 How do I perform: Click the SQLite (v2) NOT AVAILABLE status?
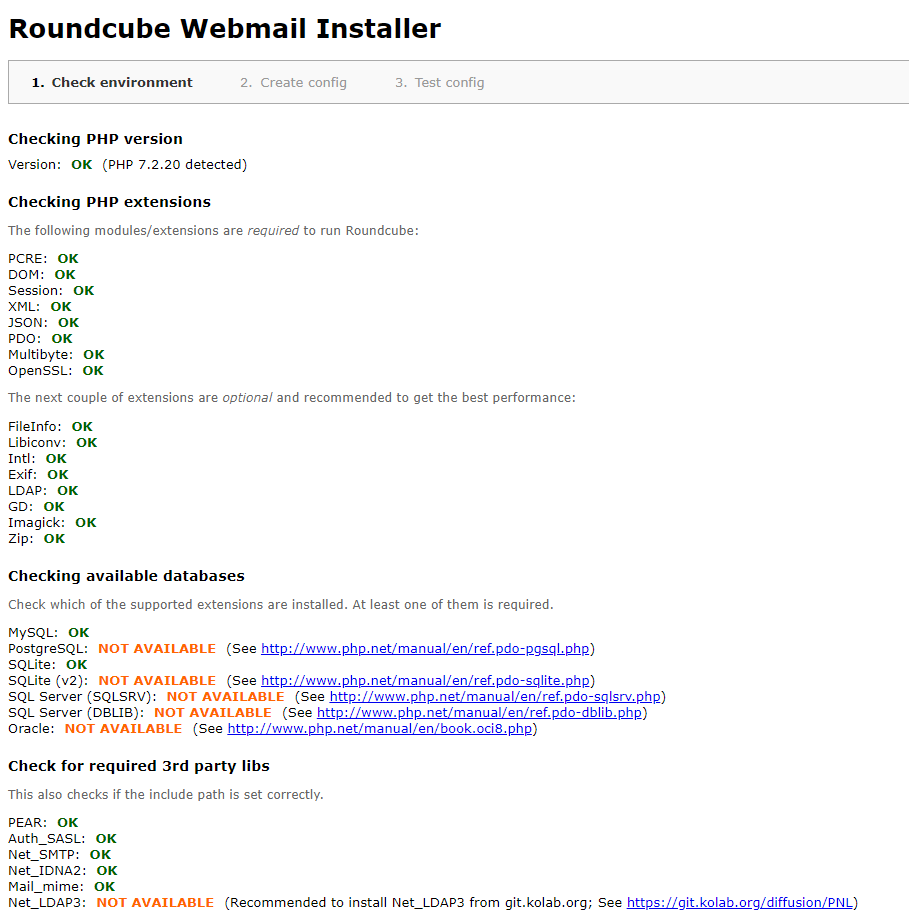[157, 680]
